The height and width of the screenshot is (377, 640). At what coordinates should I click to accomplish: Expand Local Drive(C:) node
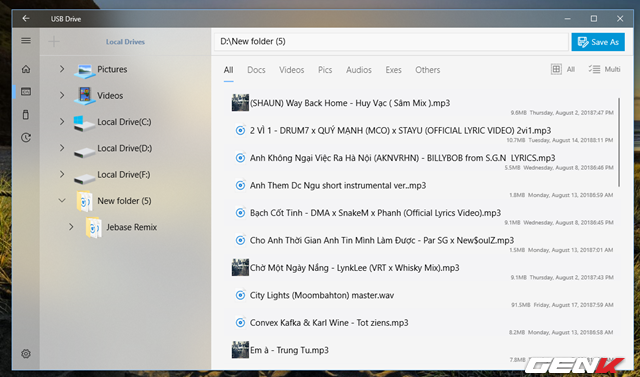(62, 122)
